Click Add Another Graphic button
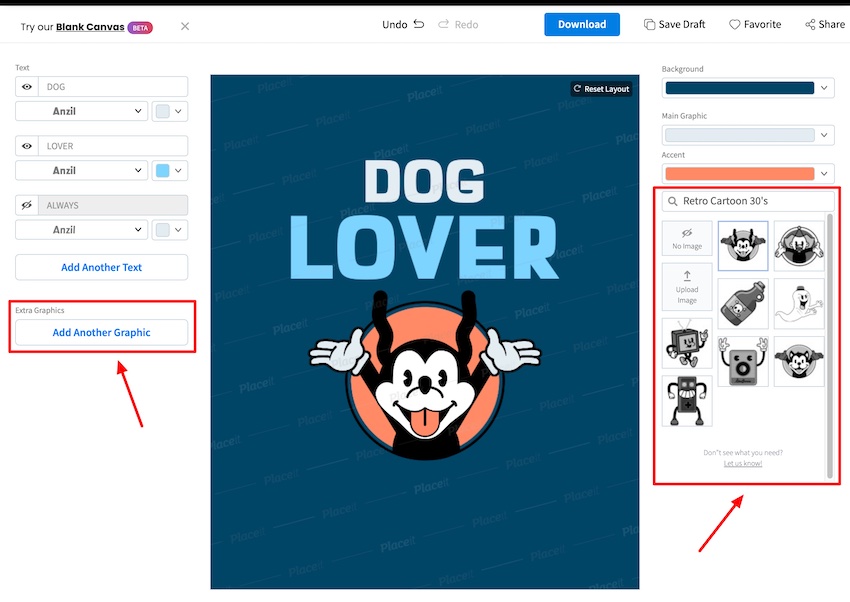The height and width of the screenshot is (602, 850). [x=101, y=332]
